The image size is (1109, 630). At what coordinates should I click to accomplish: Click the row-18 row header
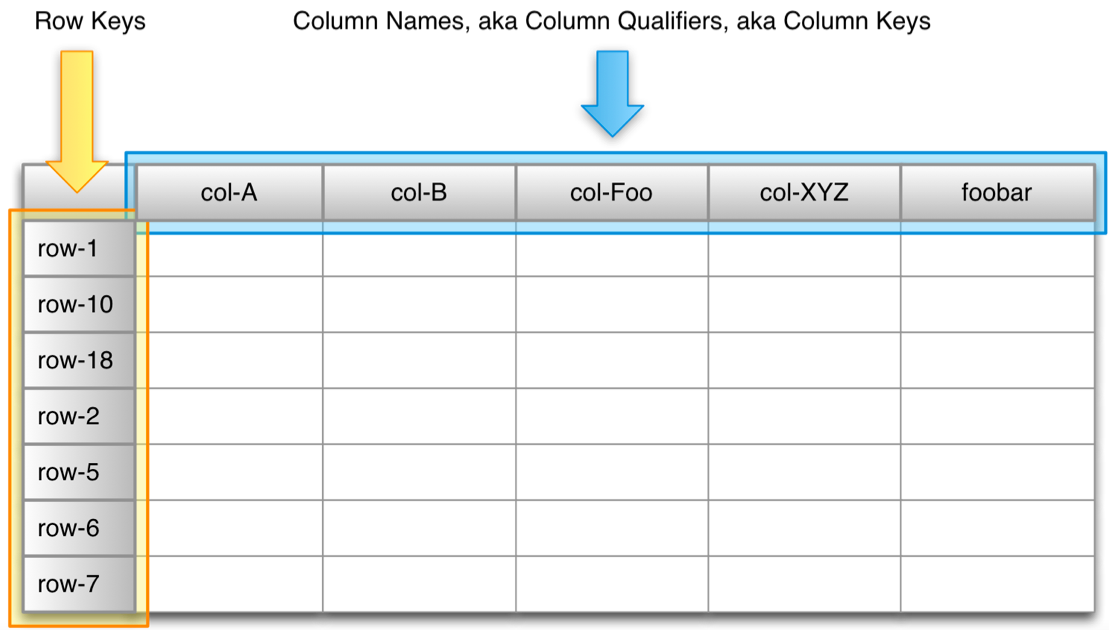pos(77,360)
